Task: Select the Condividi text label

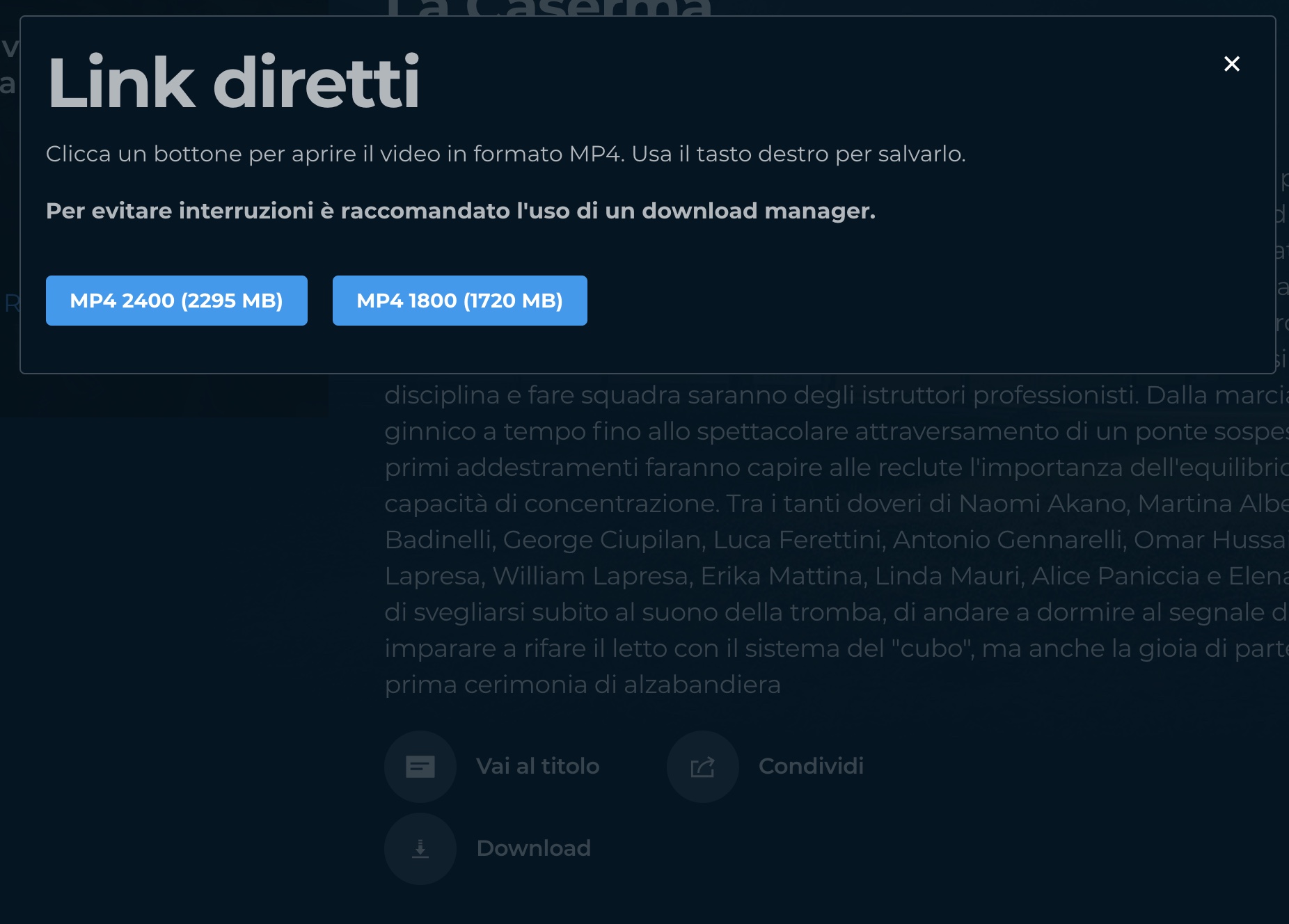Action: 811,766
